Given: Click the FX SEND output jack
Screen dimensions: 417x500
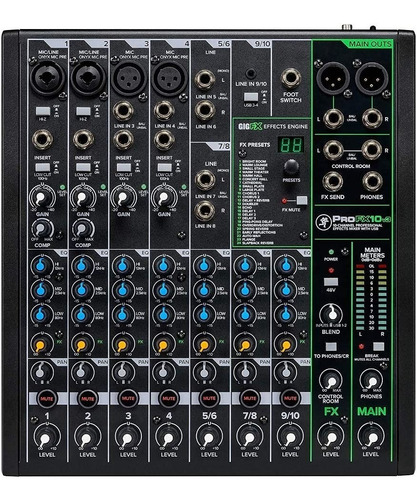Looking at the screenshot, I should [333, 182].
